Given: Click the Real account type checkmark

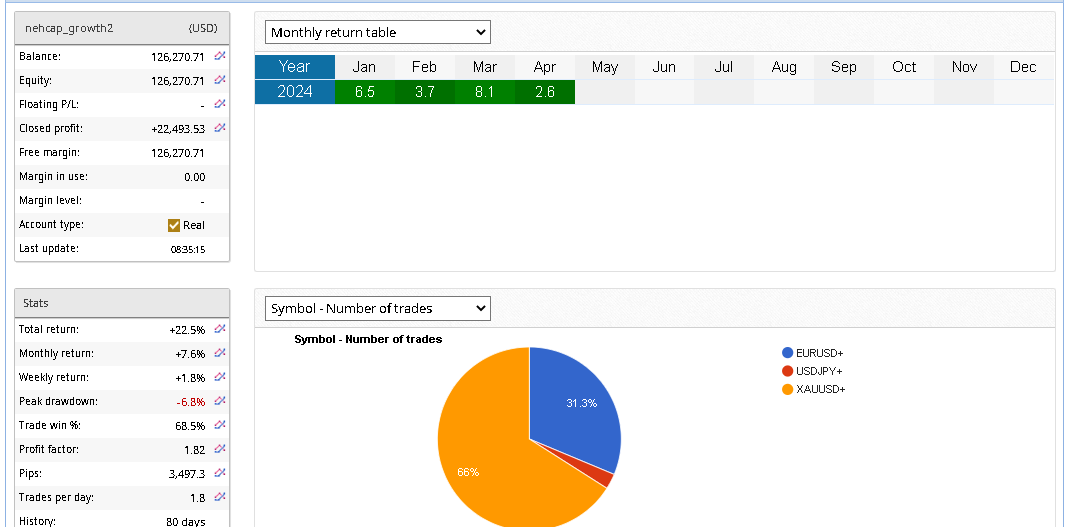Looking at the screenshot, I should coord(174,225).
